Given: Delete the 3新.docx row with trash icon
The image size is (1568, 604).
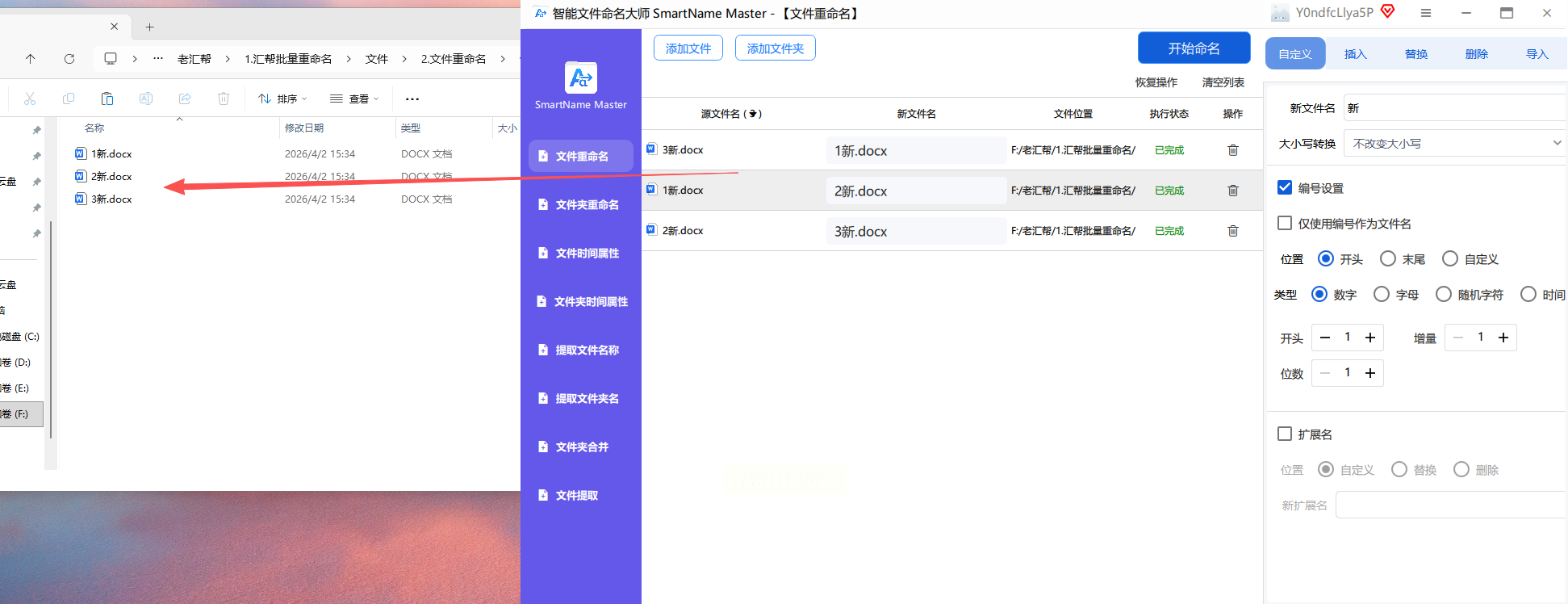Looking at the screenshot, I should point(1232,150).
